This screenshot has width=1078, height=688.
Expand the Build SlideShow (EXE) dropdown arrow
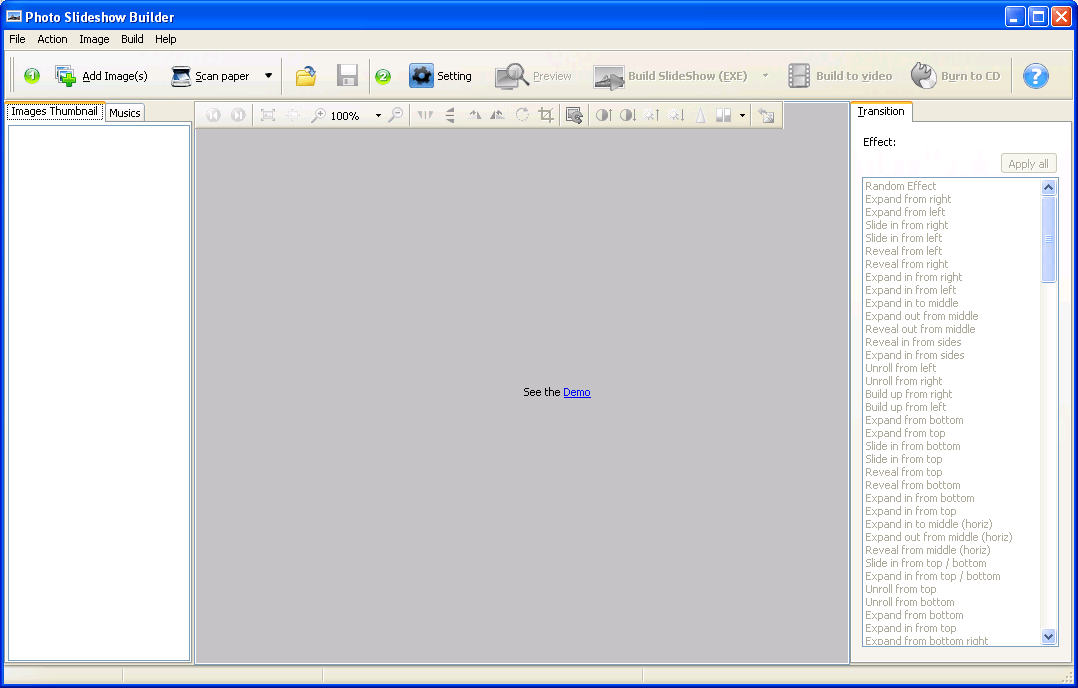point(766,76)
